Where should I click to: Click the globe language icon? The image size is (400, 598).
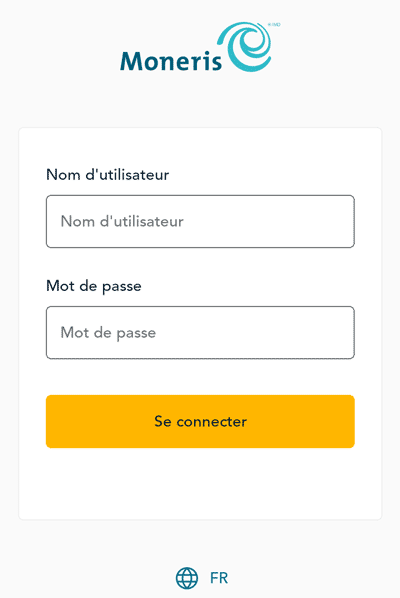pos(187,578)
